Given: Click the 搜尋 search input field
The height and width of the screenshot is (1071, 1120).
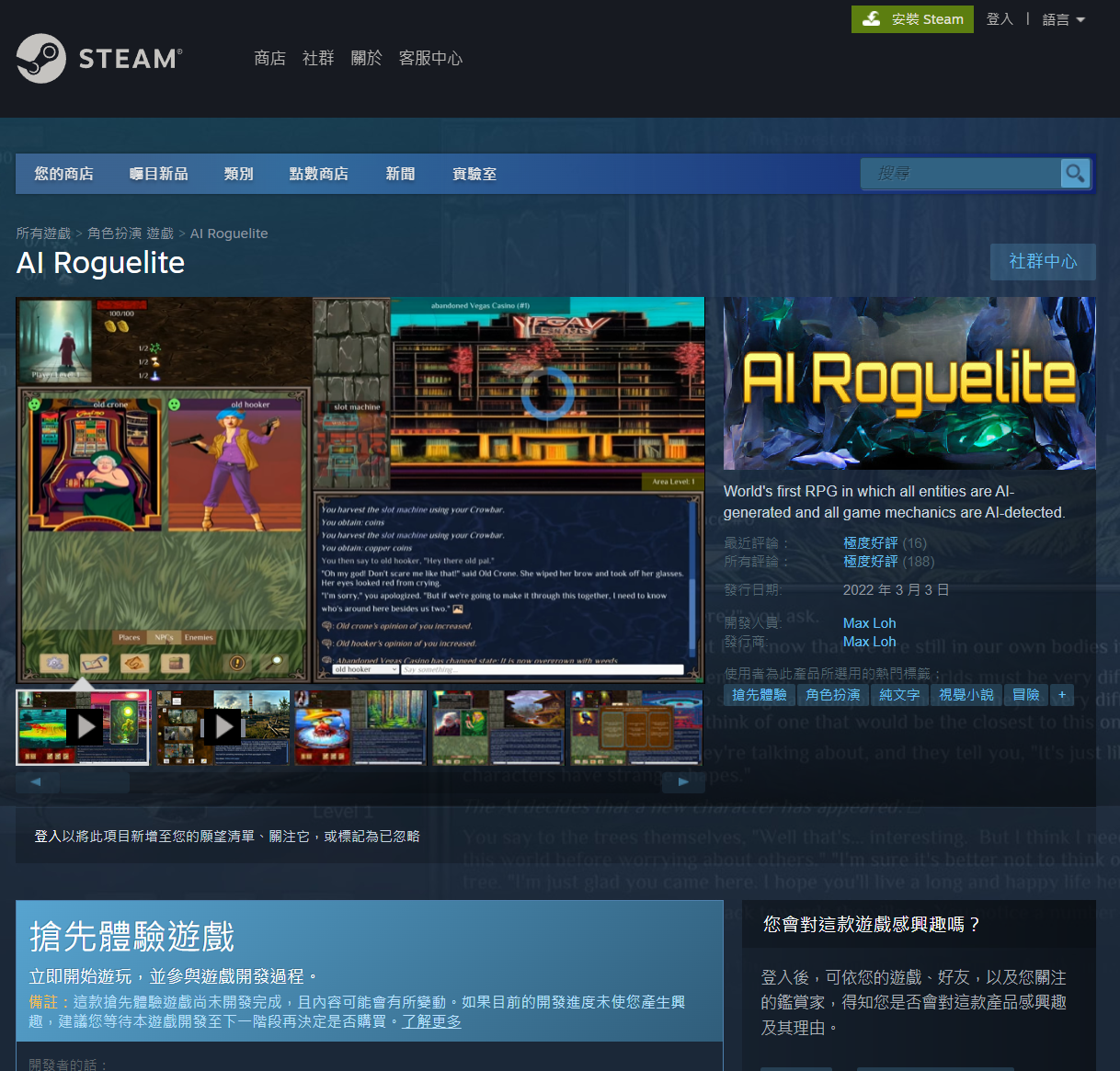Looking at the screenshot, I should [961, 173].
